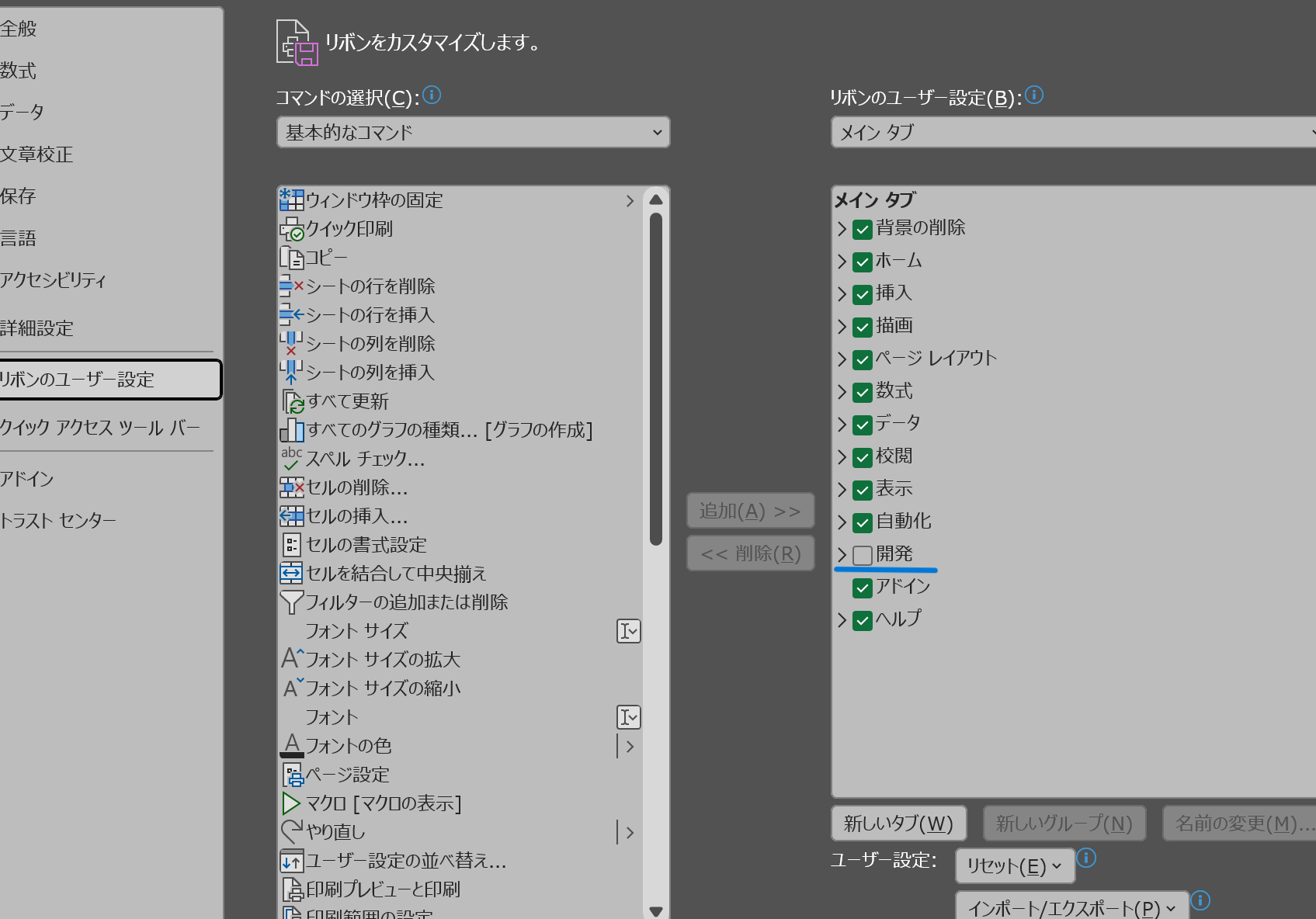The height and width of the screenshot is (919, 1316).
Task: Select the Font Color (フォントの色) icon
Action: click(x=291, y=745)
